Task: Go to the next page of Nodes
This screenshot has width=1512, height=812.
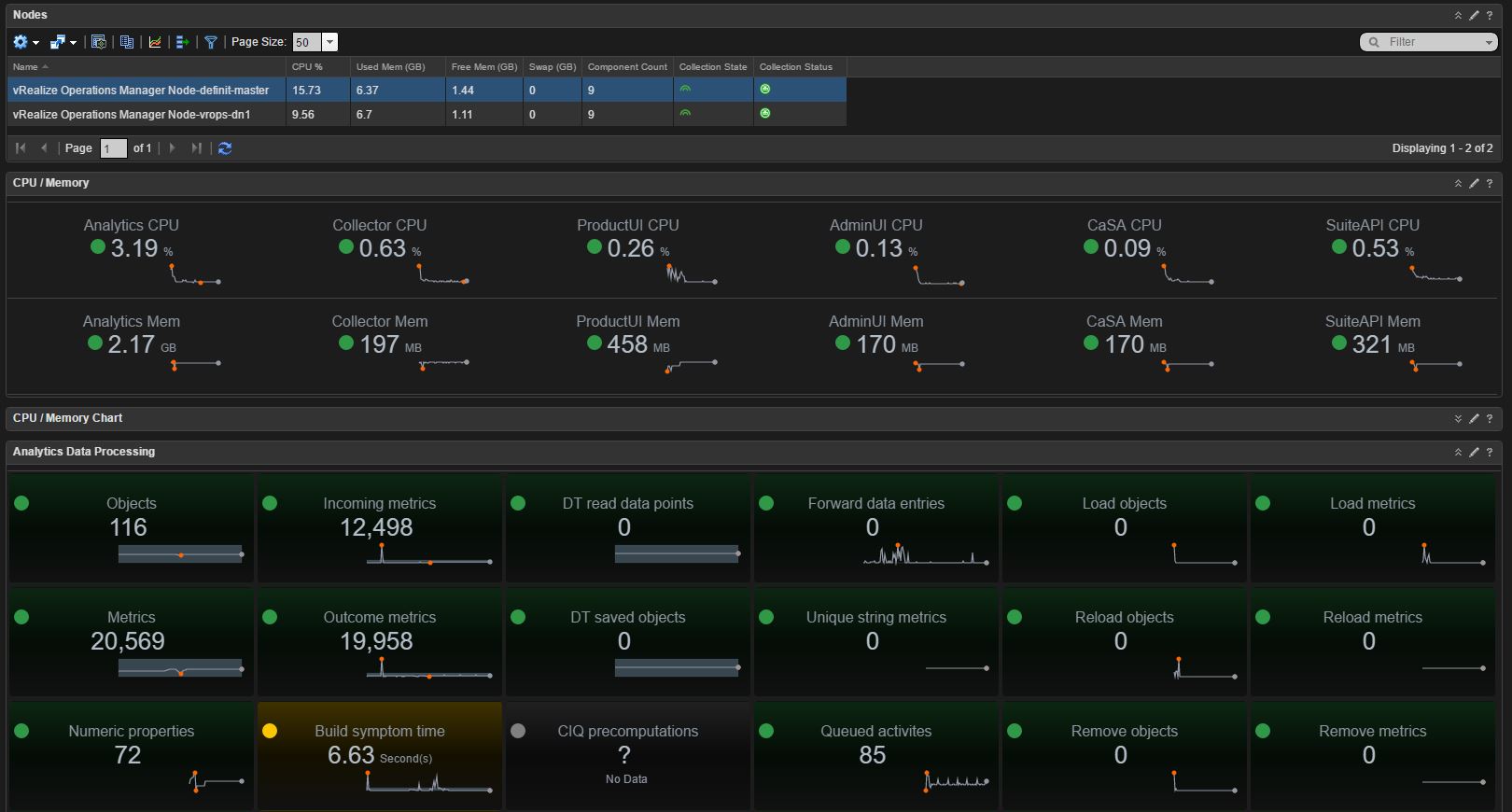Action: click(172, 147)
